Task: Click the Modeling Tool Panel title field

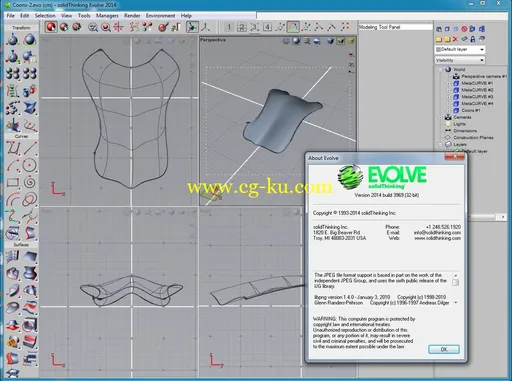Action: pos(395,27)
